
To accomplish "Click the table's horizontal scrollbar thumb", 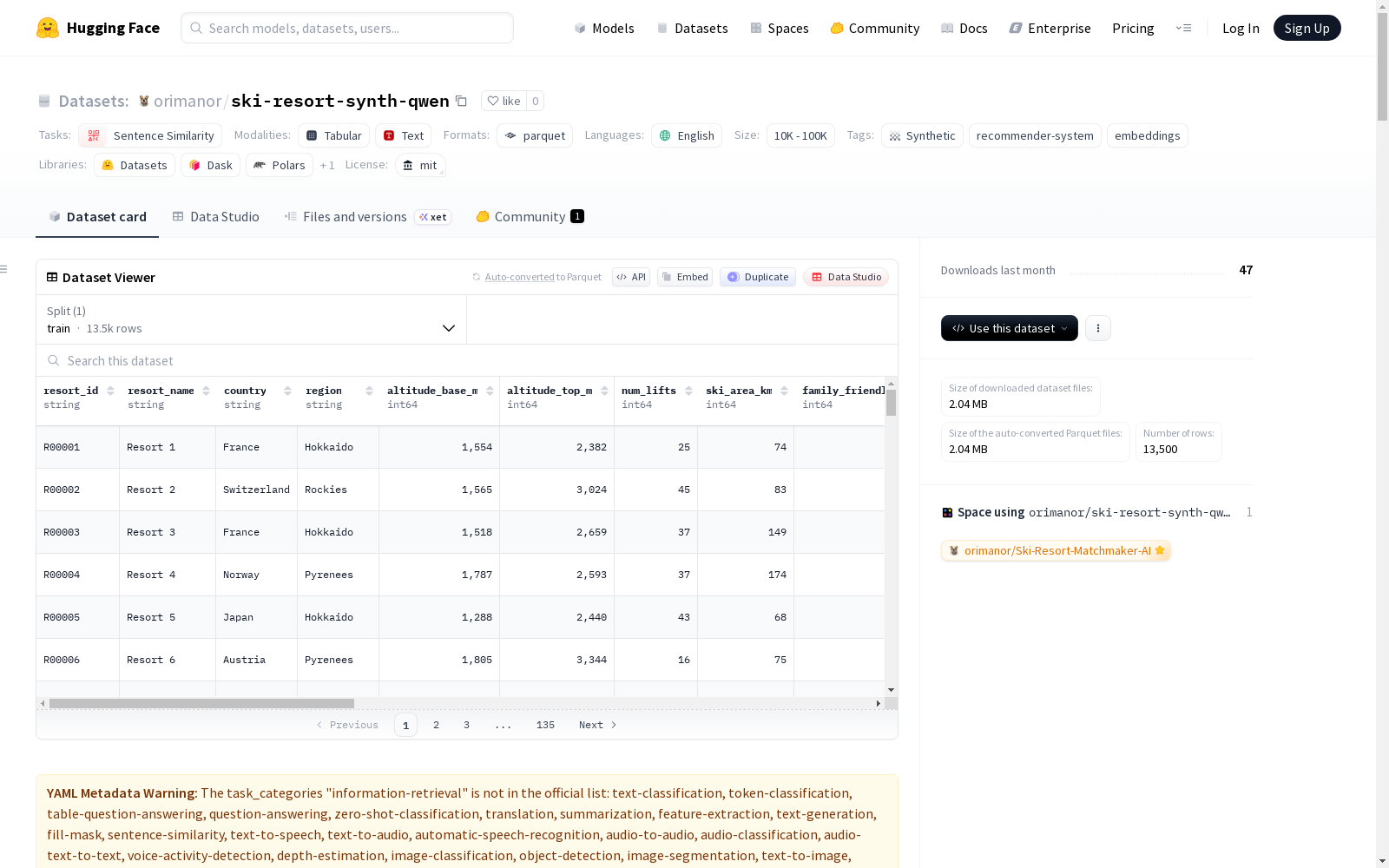I will (x=201, y=703).
